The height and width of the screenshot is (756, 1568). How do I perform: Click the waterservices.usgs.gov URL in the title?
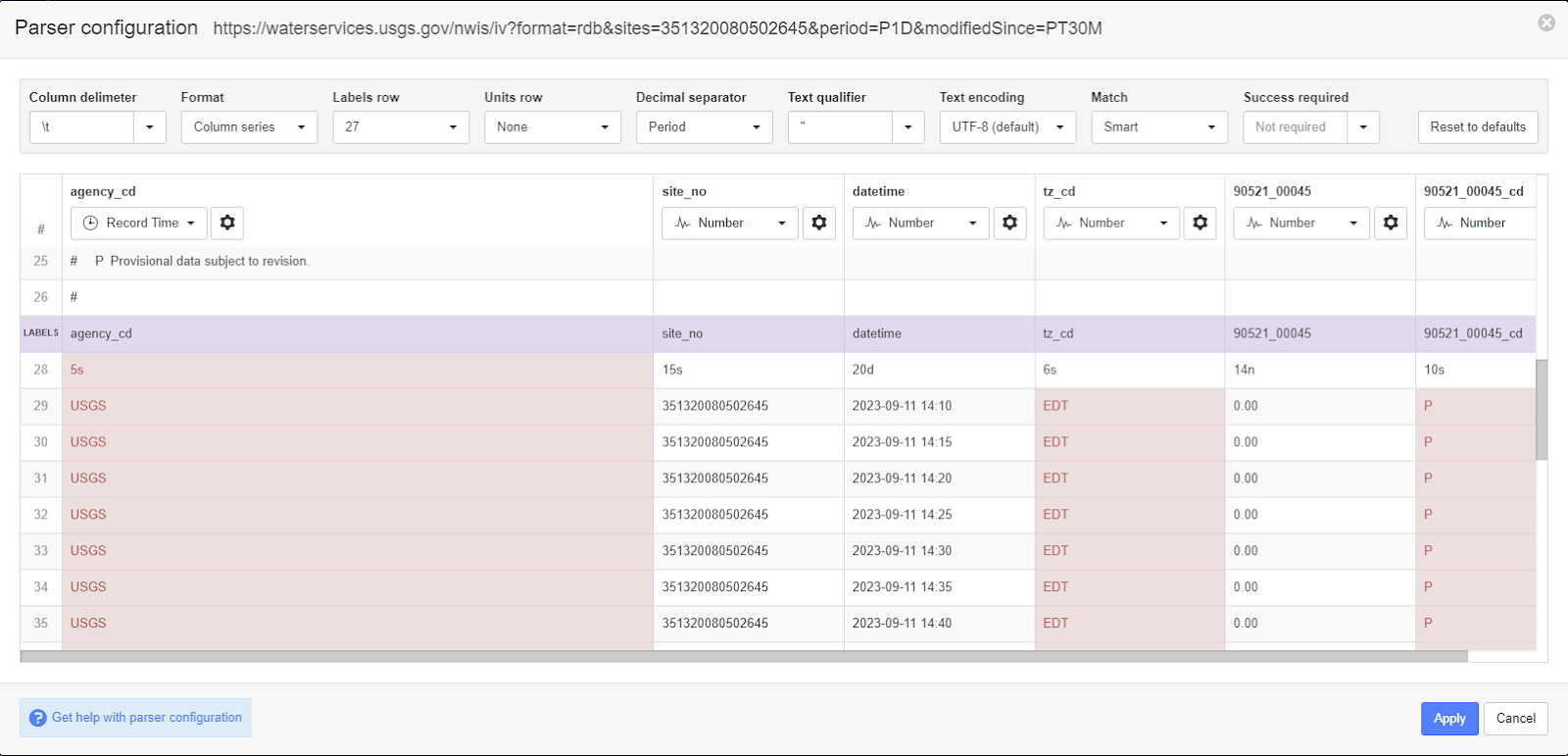[x=658, y=28]
